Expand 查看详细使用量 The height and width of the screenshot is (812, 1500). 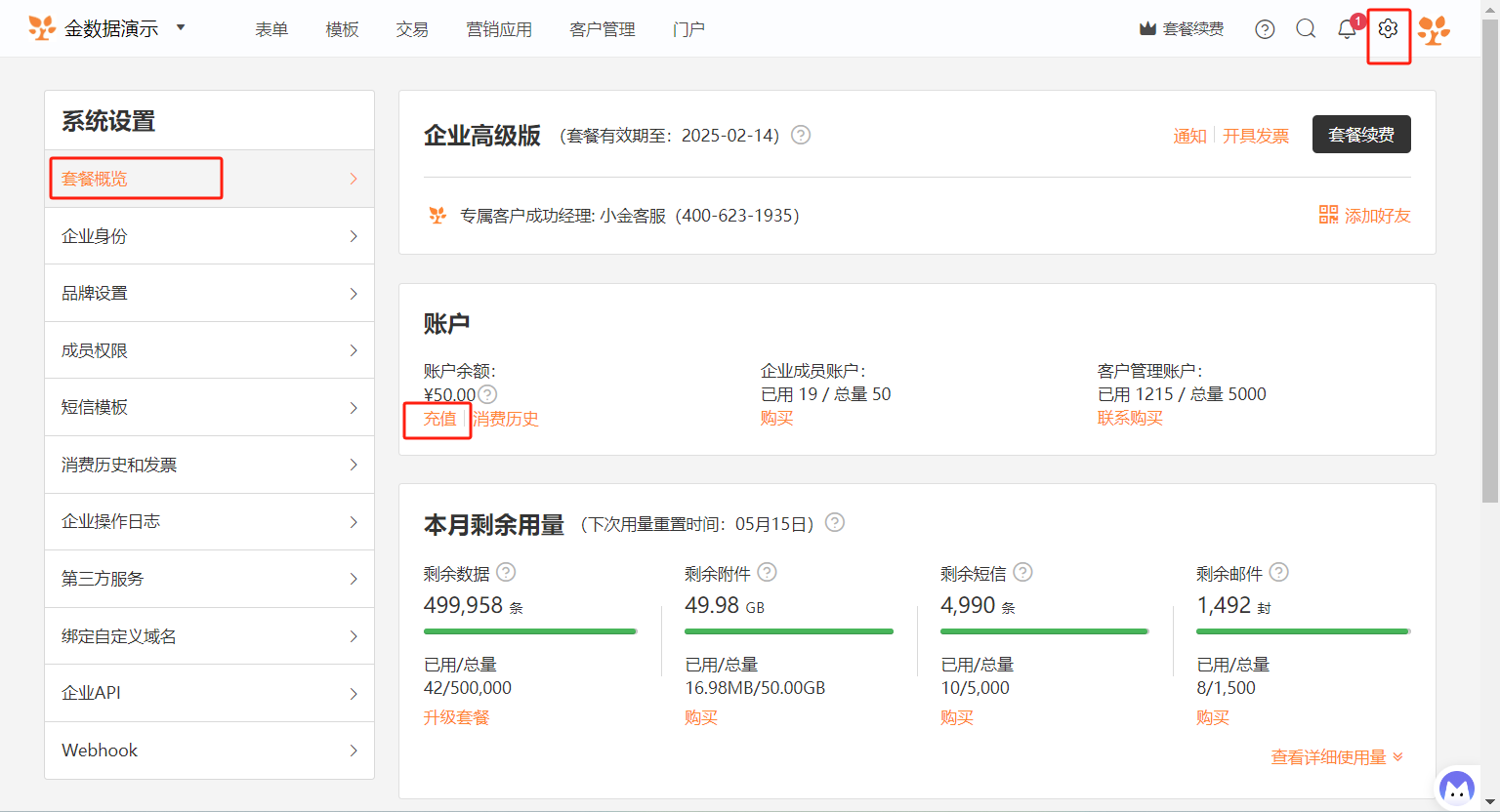pyautogui.click(x=1337, y=757)
